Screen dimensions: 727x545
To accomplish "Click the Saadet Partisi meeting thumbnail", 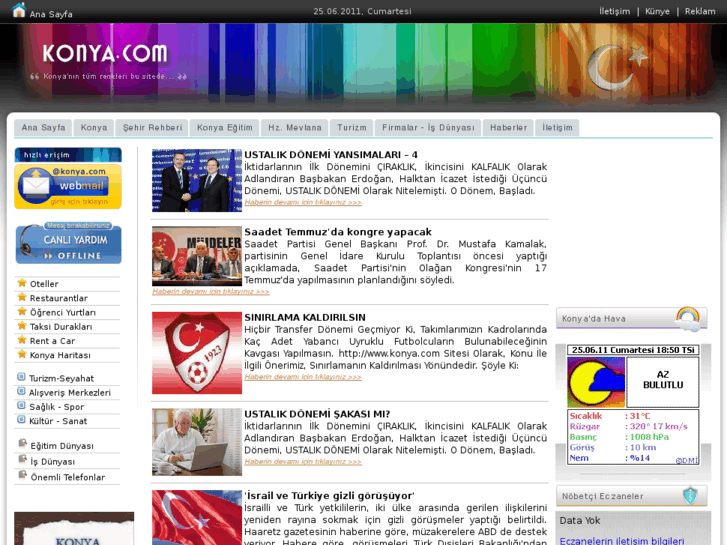I will point(197,256).
